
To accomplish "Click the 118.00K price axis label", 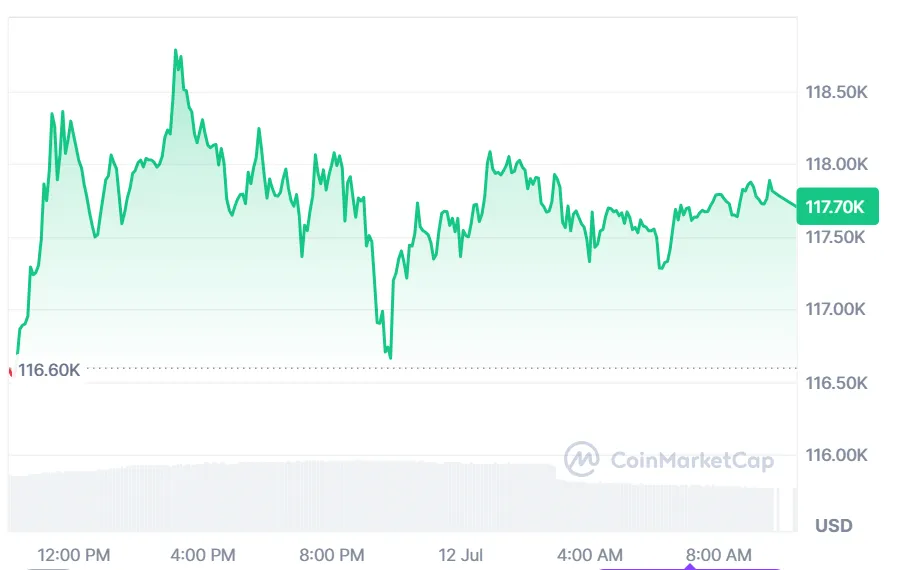I will click(x=837, y=165).
